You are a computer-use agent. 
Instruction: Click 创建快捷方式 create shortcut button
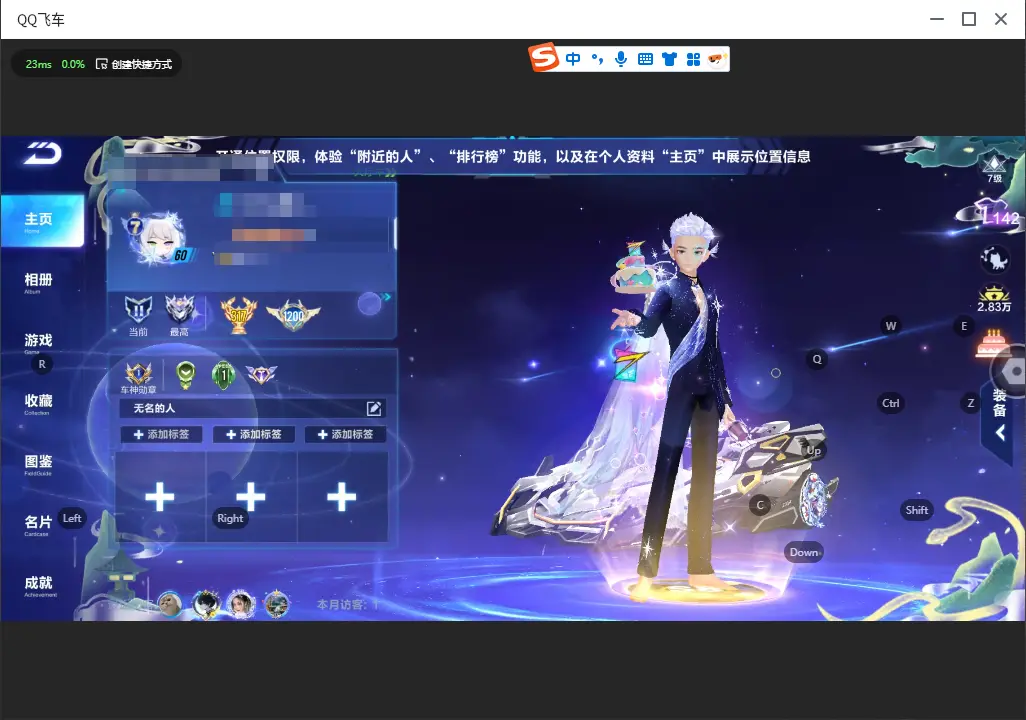click(x=134, y=64)
